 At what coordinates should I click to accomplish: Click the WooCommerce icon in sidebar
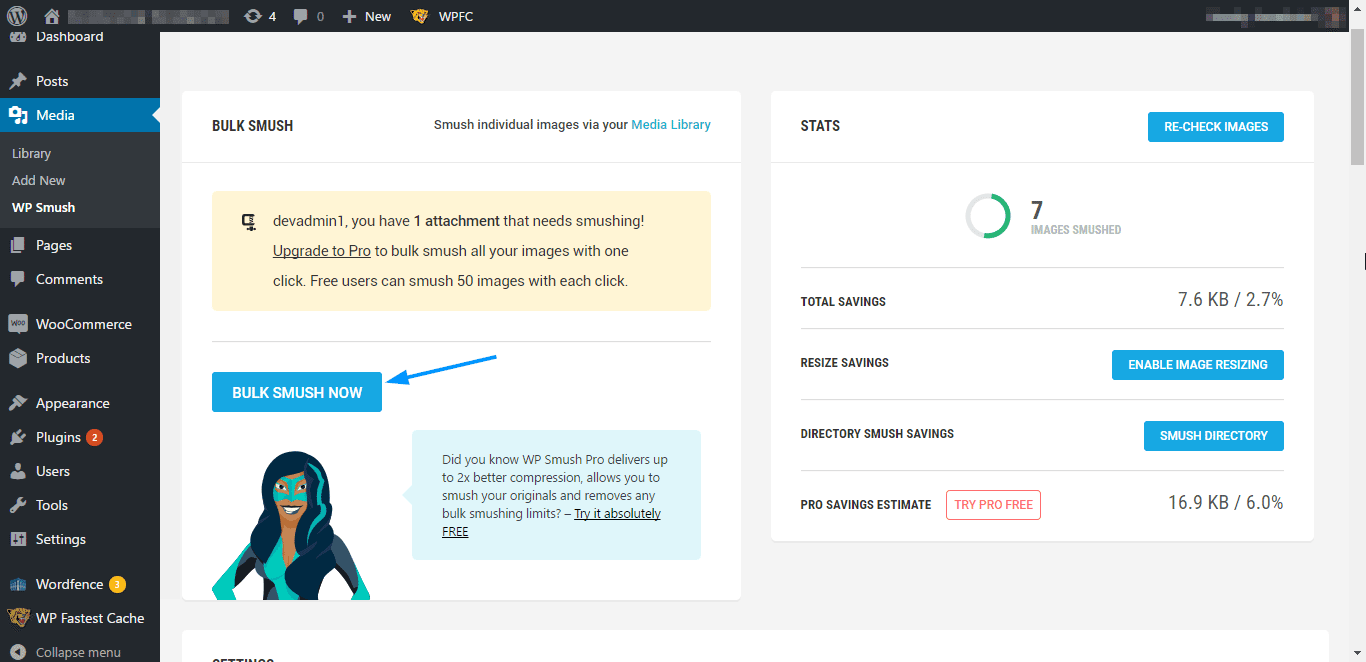(18, 324)
